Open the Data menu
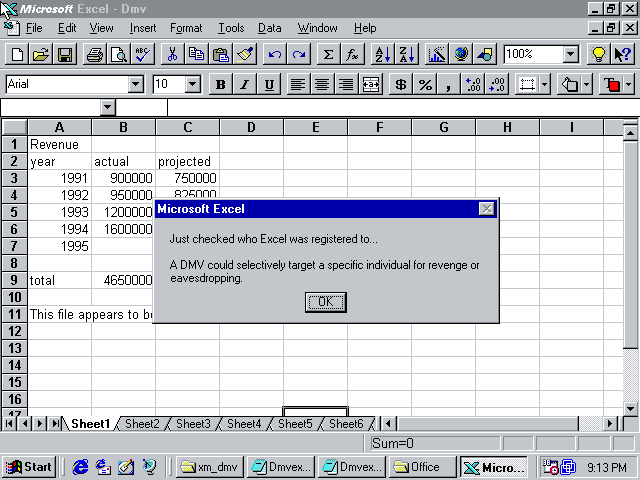Image resolution: width=640 pixels, height=480 pixels. (x=269, y=28)
